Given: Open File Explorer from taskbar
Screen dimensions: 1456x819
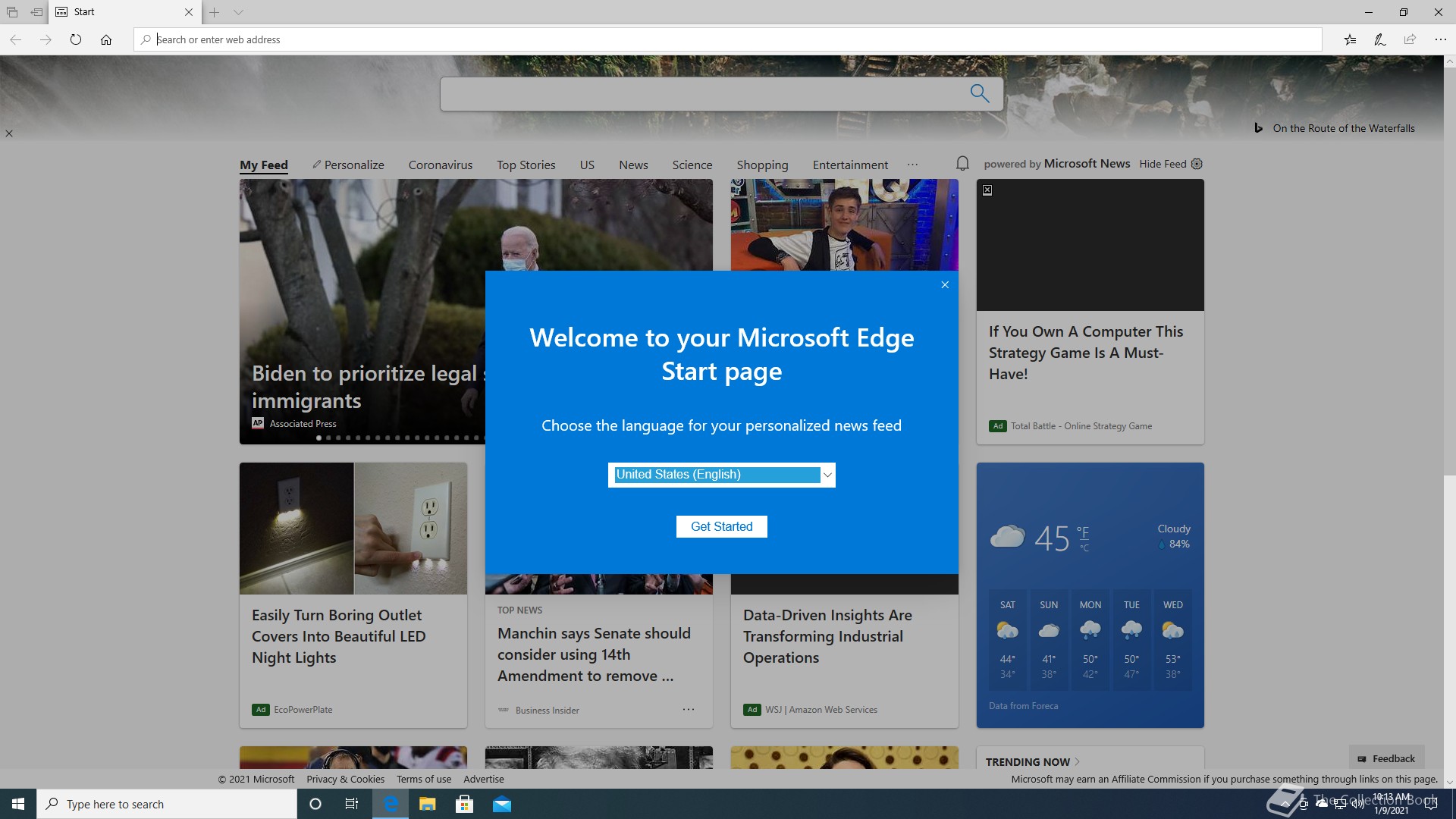Looking at the screenshot, I should pyautogui.click(x=428, y=804).
